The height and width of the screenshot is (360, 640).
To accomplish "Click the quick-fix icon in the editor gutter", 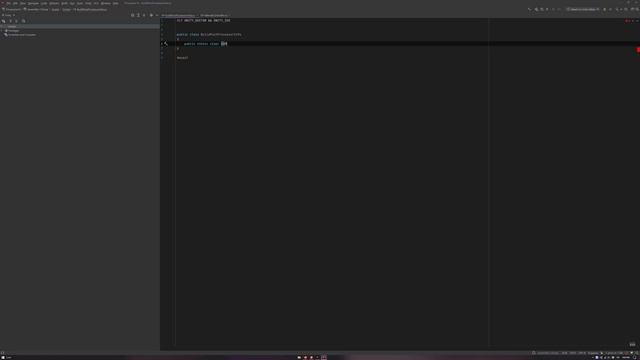I will pos(165,44).
